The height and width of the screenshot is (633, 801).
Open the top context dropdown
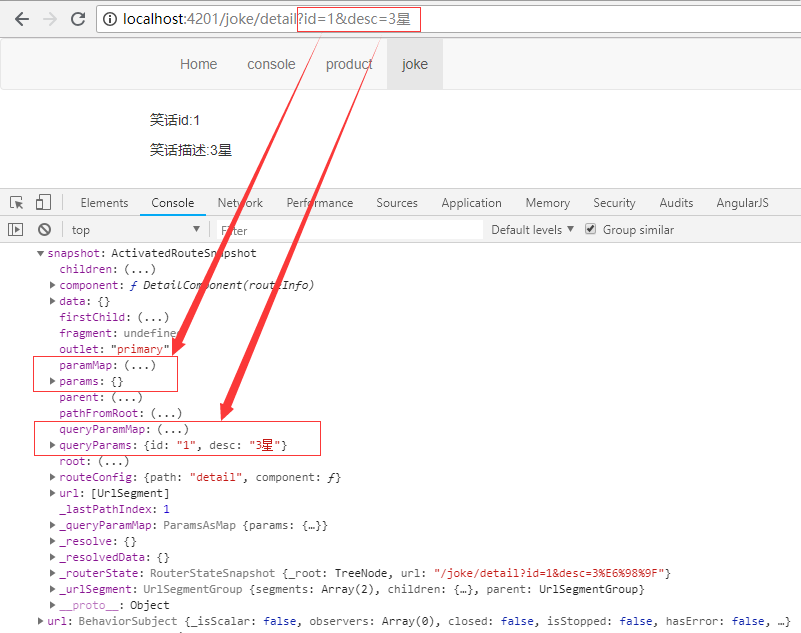pyautogui.click(x=135, y=230)
